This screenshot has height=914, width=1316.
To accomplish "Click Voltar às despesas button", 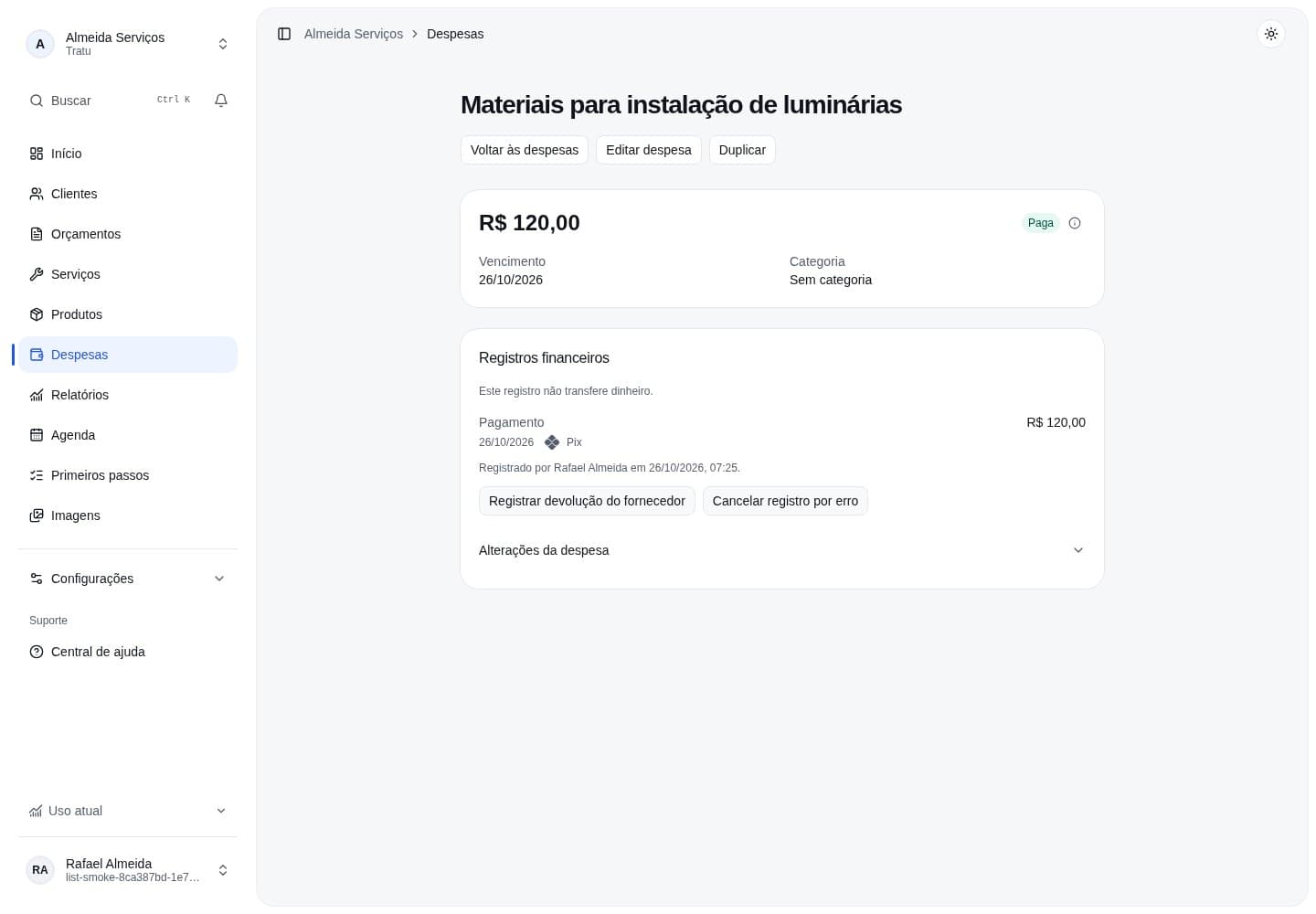I will (x=525, y=150).
